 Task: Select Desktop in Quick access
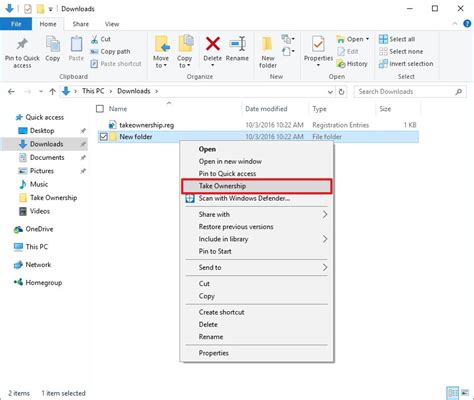[x=42, y=131]
